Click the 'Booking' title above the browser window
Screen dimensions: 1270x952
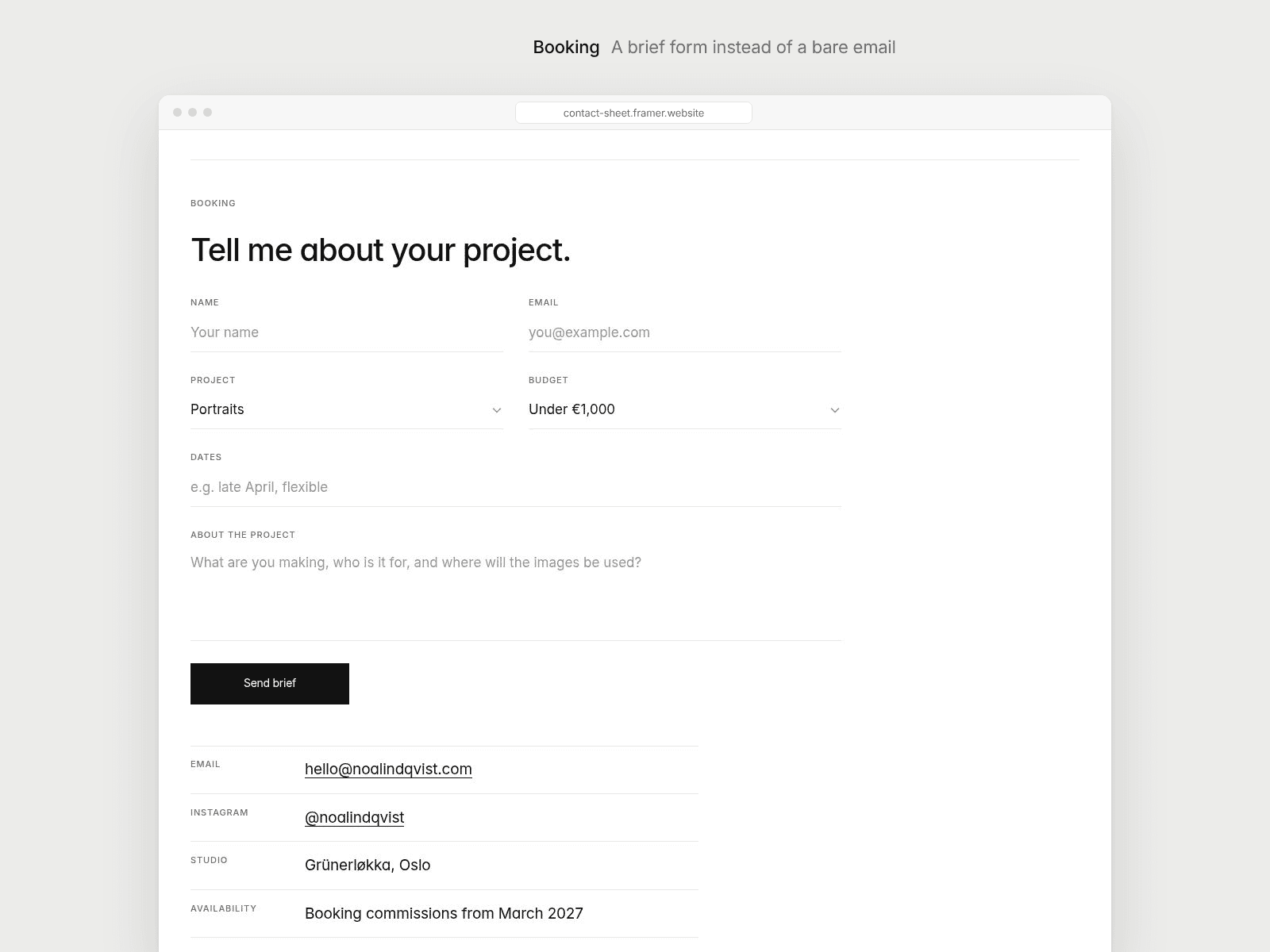pyautogui.click(x=566, y=48)
